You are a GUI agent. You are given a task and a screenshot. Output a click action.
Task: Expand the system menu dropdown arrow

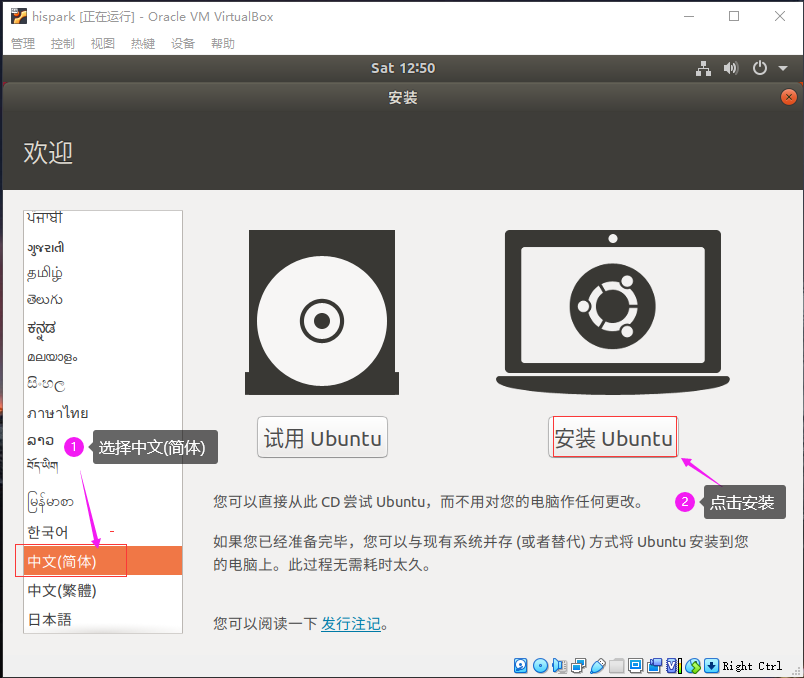pyautogui.click(x=783, y=68)
